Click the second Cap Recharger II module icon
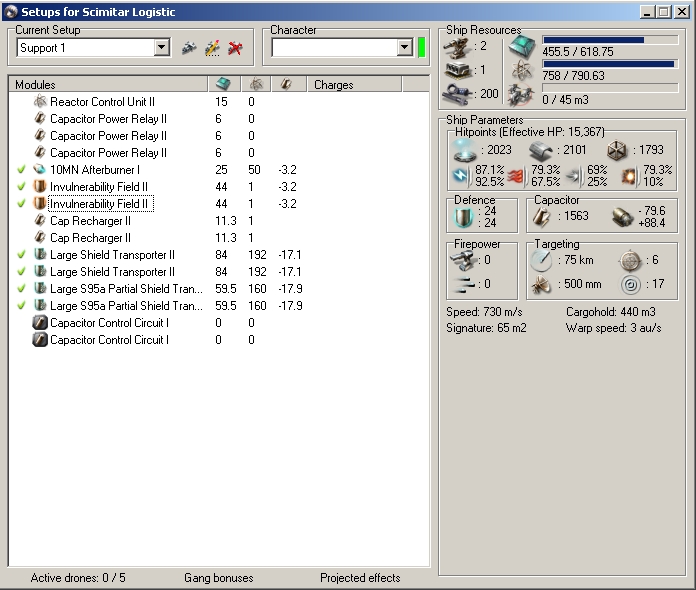 (x=40, y=238)
